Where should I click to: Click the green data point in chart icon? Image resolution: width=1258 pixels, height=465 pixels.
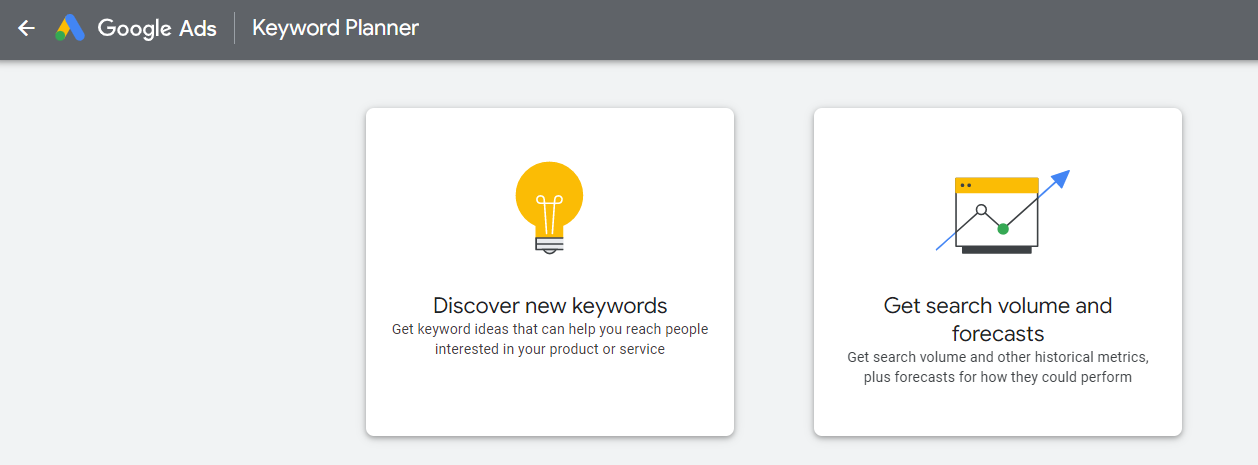pyautogui.click(x=1003, y=229)
